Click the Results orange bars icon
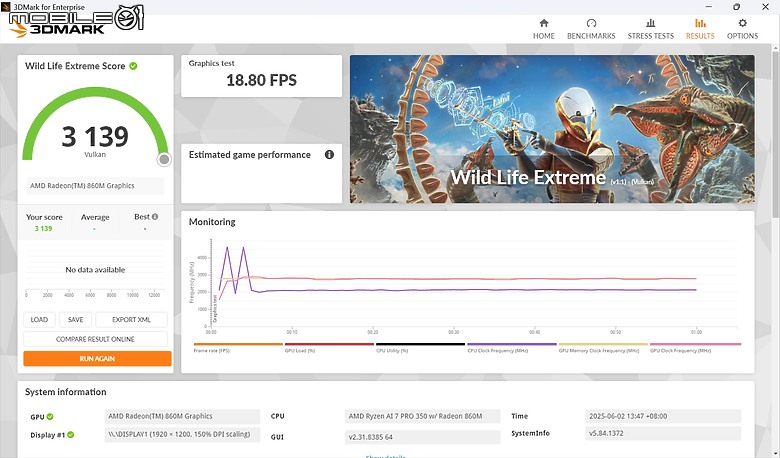Screen dimensions: 780x458 pyautogui.click(x=700, y=23)
